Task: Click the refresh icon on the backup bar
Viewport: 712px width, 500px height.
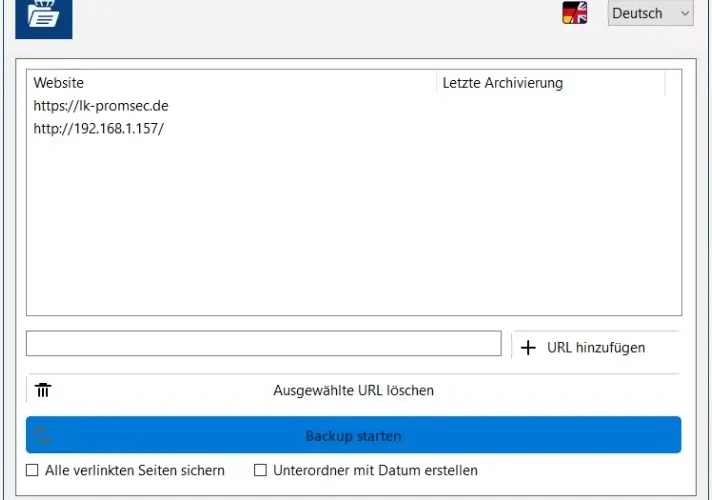Action: pyautogui.click(x=43, y=435)
